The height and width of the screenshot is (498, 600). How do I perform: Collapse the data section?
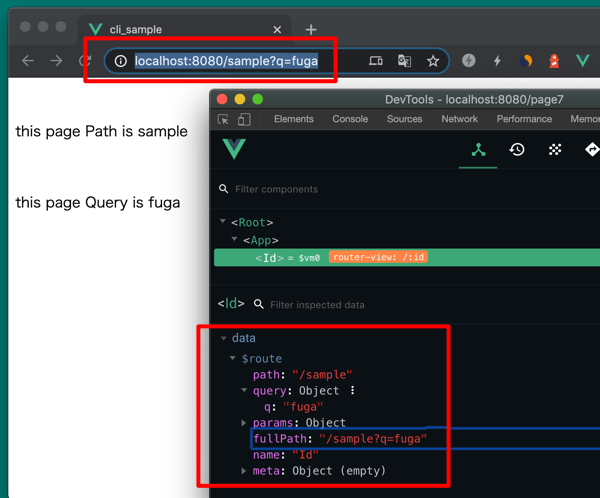223,338
